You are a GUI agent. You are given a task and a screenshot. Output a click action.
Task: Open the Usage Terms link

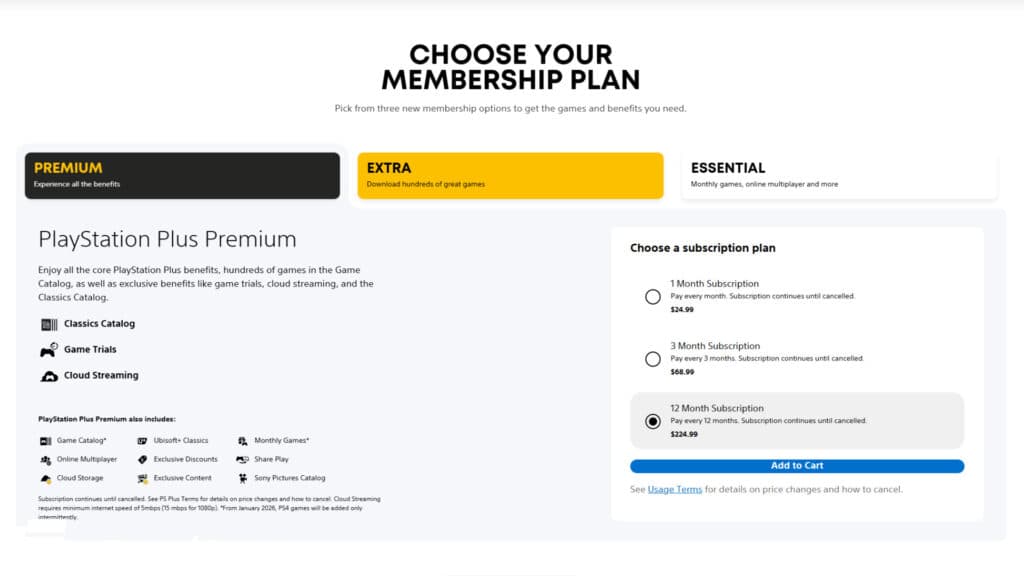coord(676,489)
